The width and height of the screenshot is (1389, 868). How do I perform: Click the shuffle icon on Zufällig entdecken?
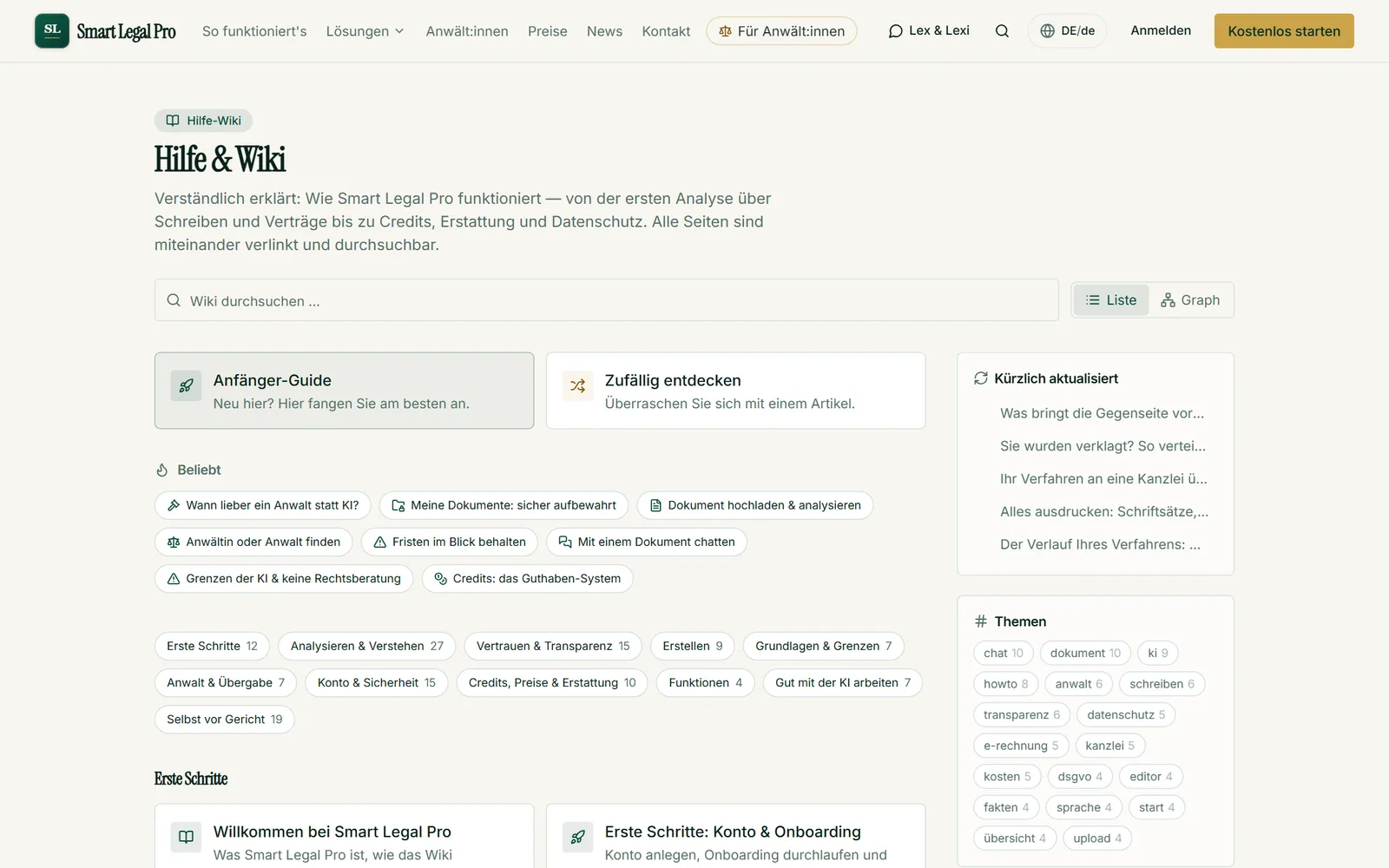click(x=577, y=386)
